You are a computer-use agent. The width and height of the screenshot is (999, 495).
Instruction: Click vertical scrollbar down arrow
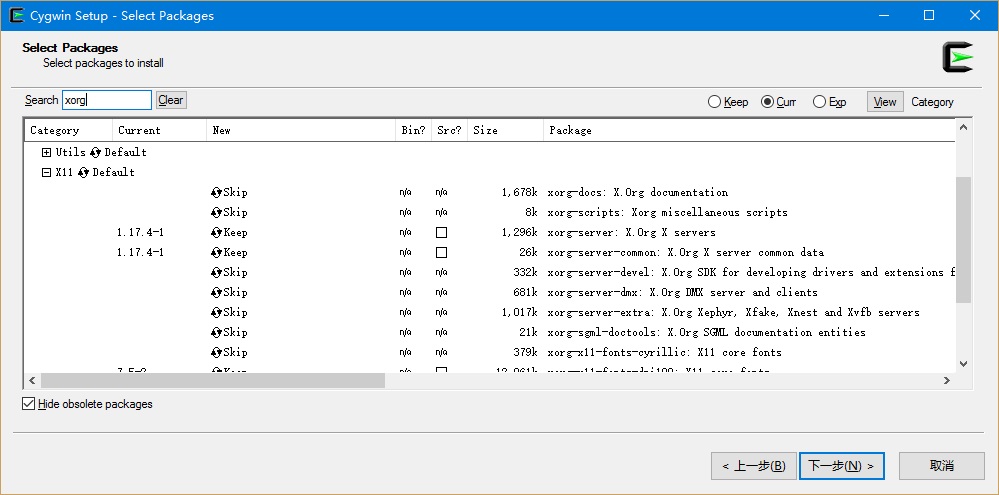[963, 364]
